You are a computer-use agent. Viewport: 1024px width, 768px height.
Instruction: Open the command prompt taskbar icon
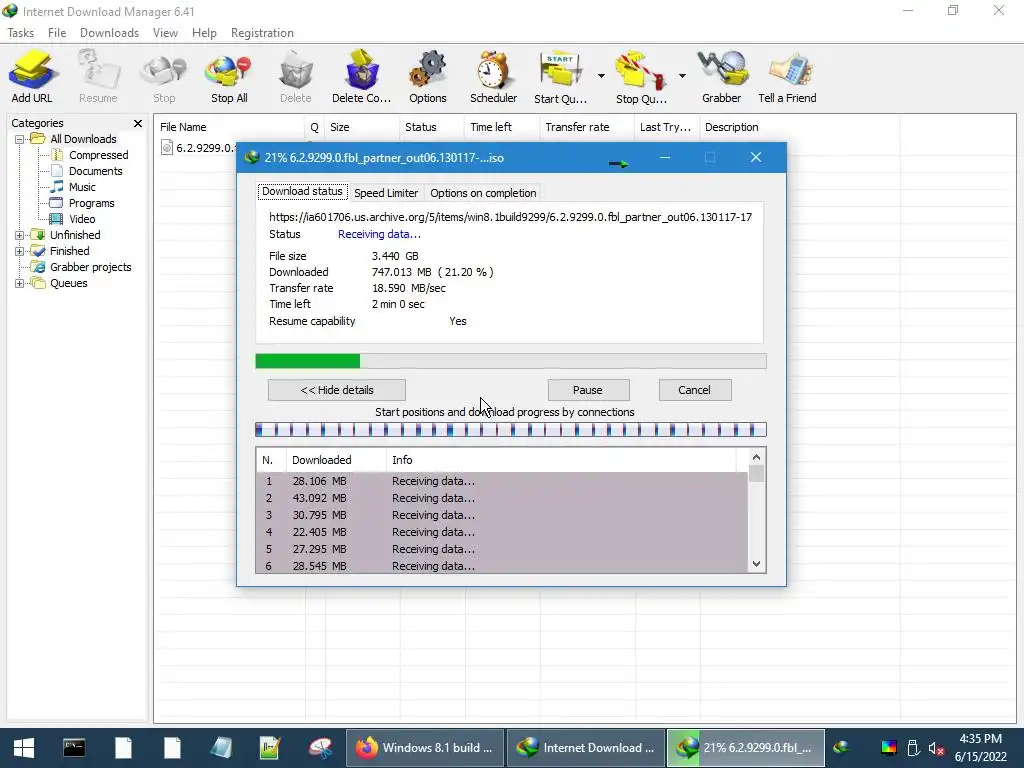tap(74, 748)
